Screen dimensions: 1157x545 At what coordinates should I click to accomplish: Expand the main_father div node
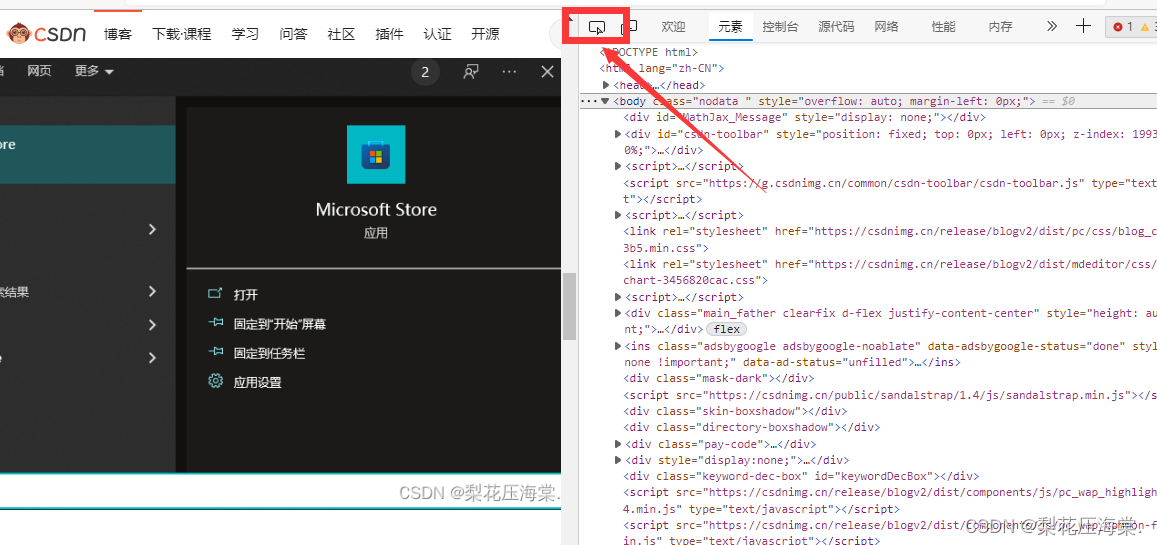coord(618,313)
